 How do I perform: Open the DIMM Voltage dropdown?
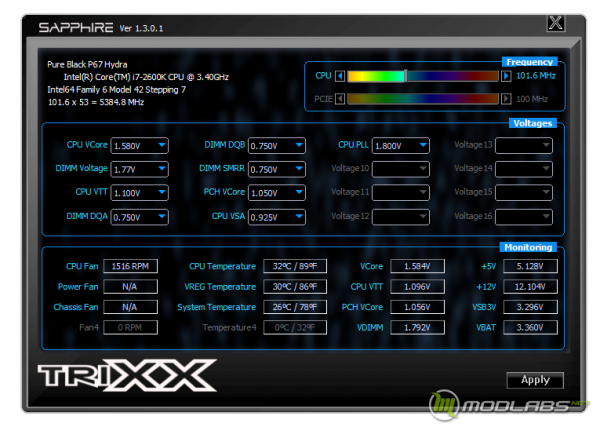140,169
